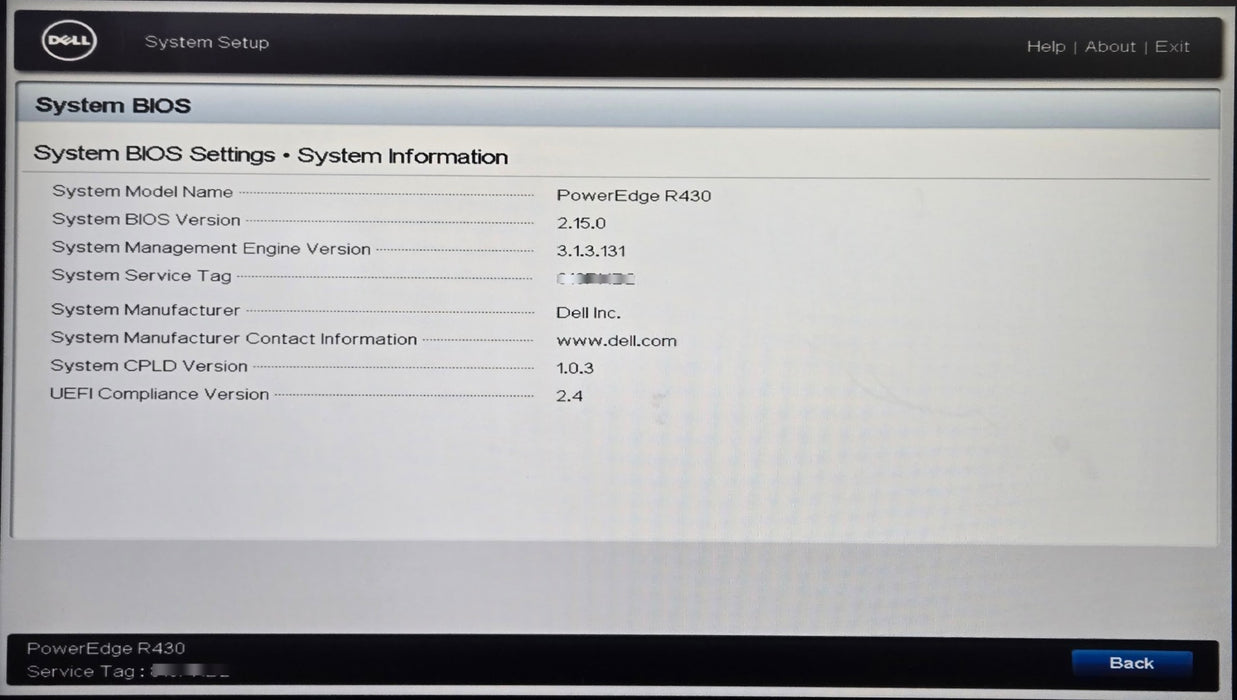Click the www.dell.com value
This screenshot has width=1237, height=700.
[616, 341]
